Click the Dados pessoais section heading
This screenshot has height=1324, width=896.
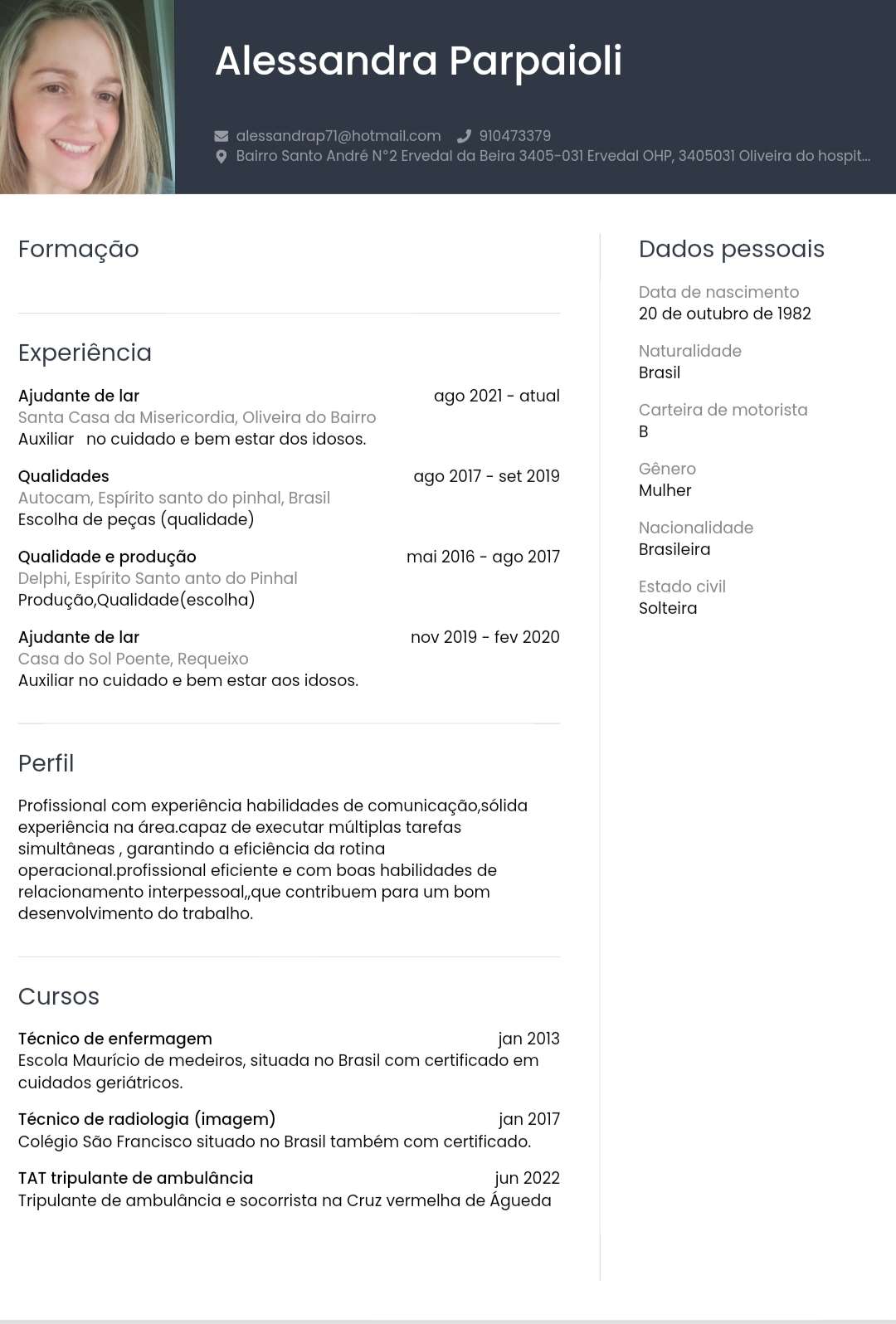point(732,249)
